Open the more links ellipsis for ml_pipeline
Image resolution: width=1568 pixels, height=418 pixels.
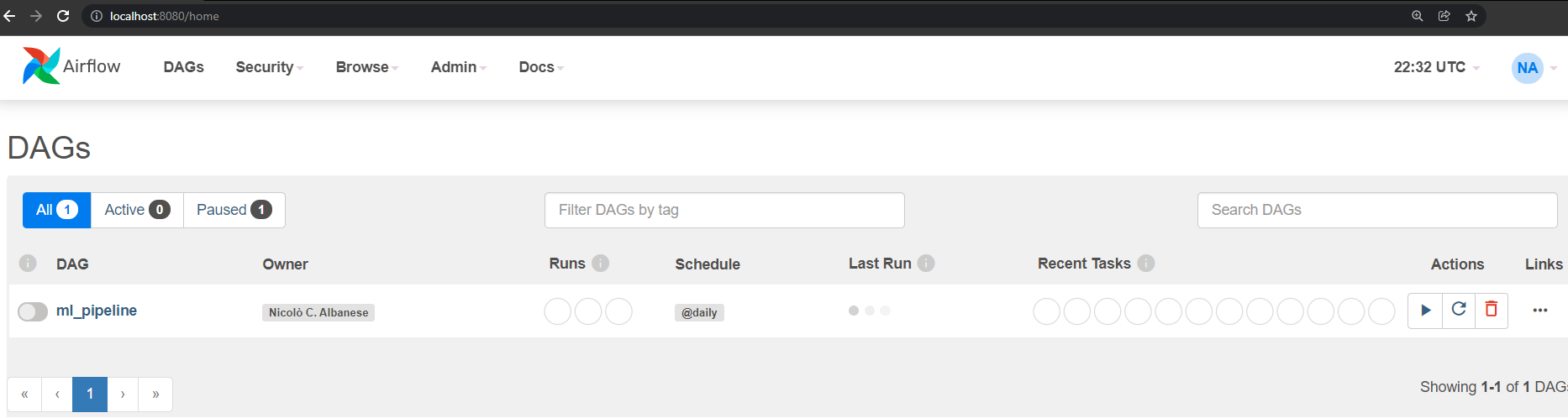(1539, 311)
